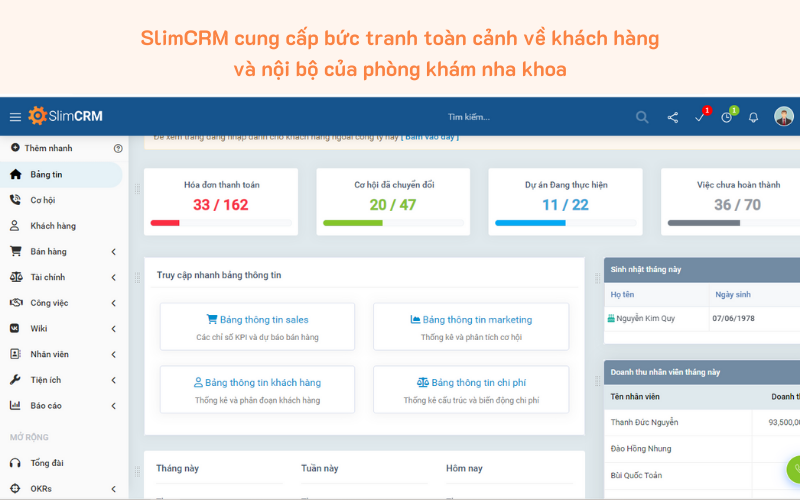Click the phone icon of Cơ hội
Viewport: 800px width, 500px height.
point(15,200)
